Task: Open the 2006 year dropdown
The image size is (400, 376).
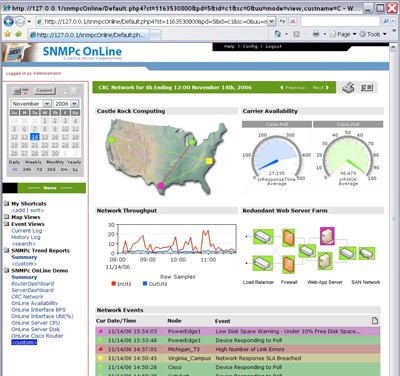Action: 75,104
